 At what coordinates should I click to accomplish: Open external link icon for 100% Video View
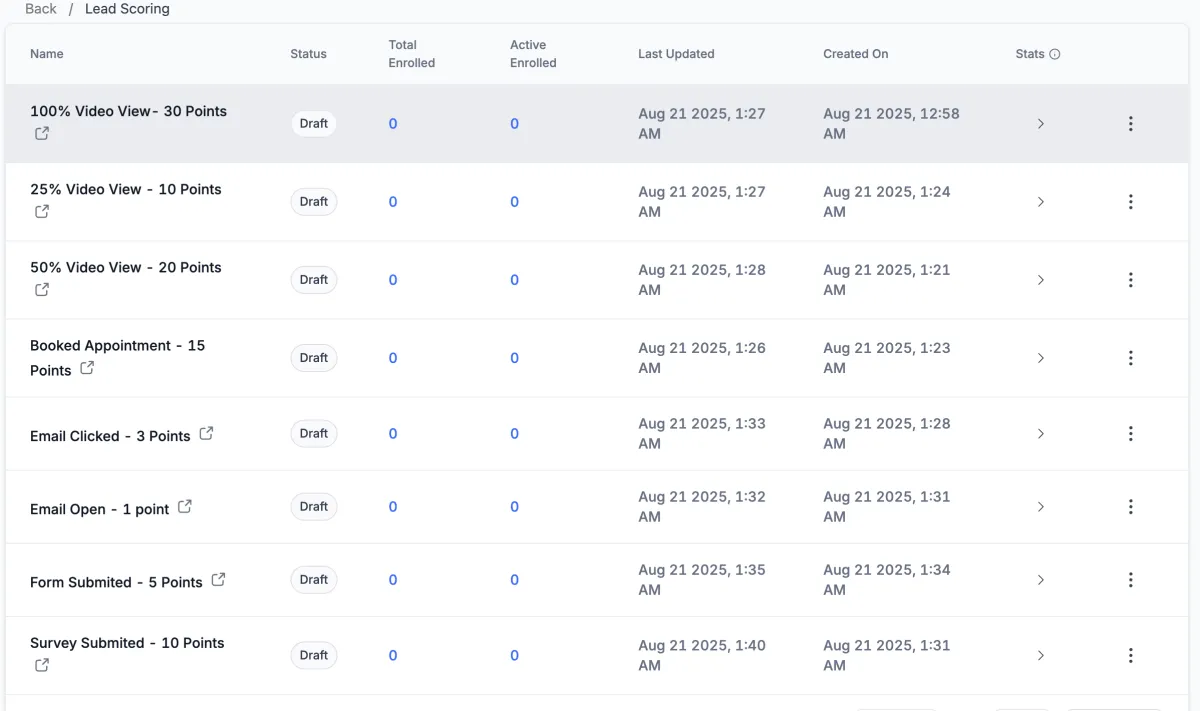[42, 134]
